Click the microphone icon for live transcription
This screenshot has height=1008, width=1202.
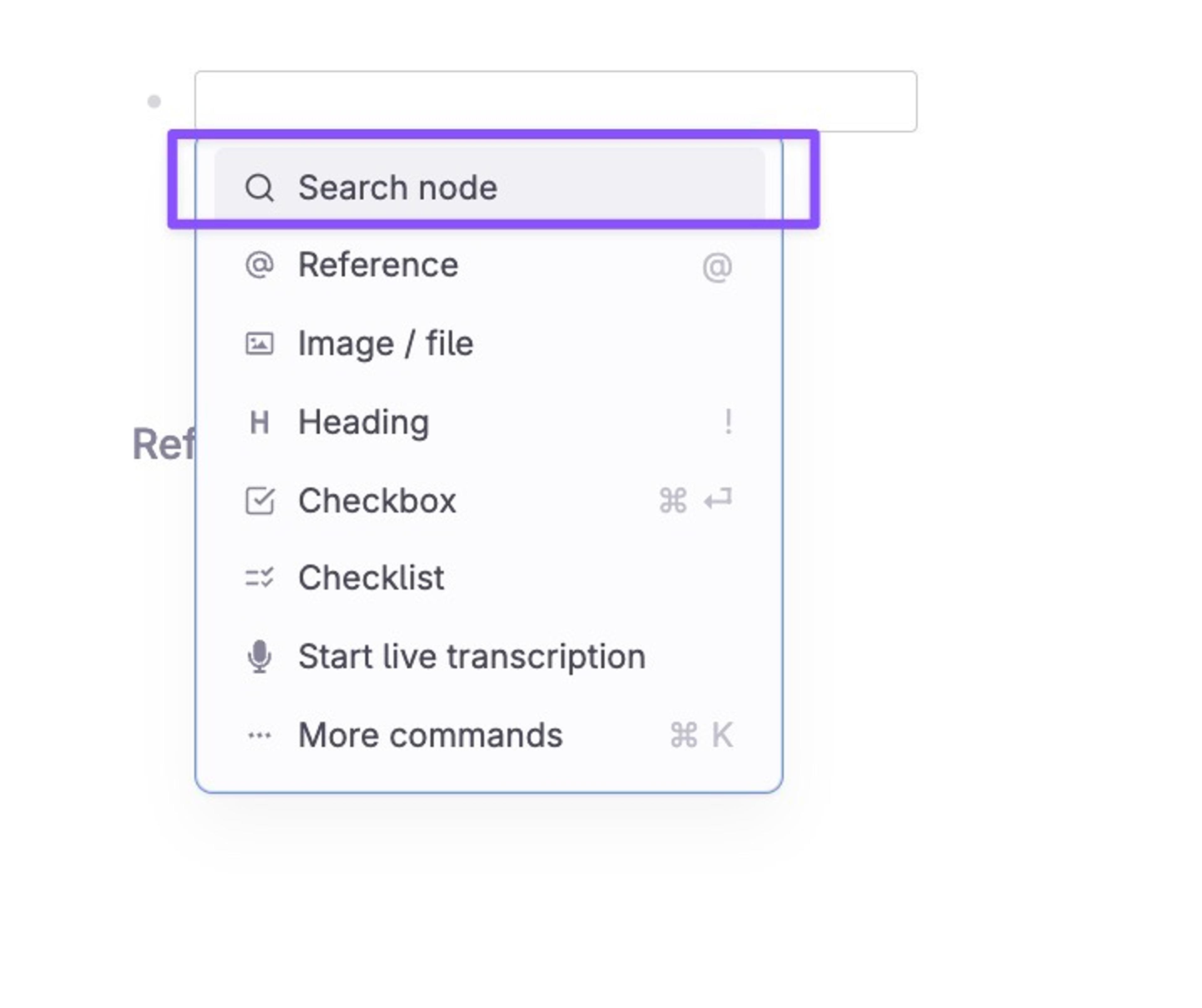click(x=259, y=656)
